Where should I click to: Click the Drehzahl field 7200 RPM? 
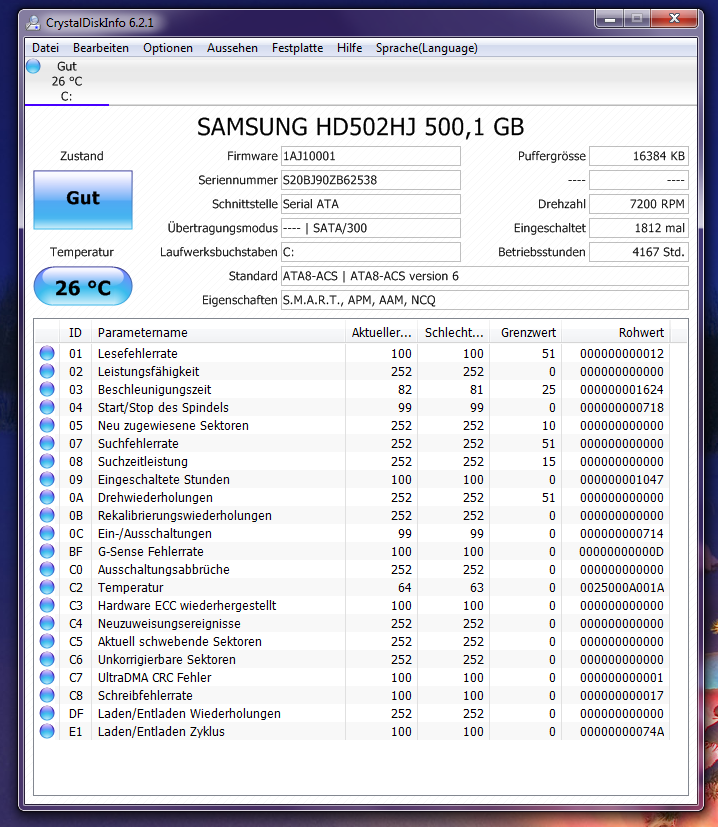[638, 204]
